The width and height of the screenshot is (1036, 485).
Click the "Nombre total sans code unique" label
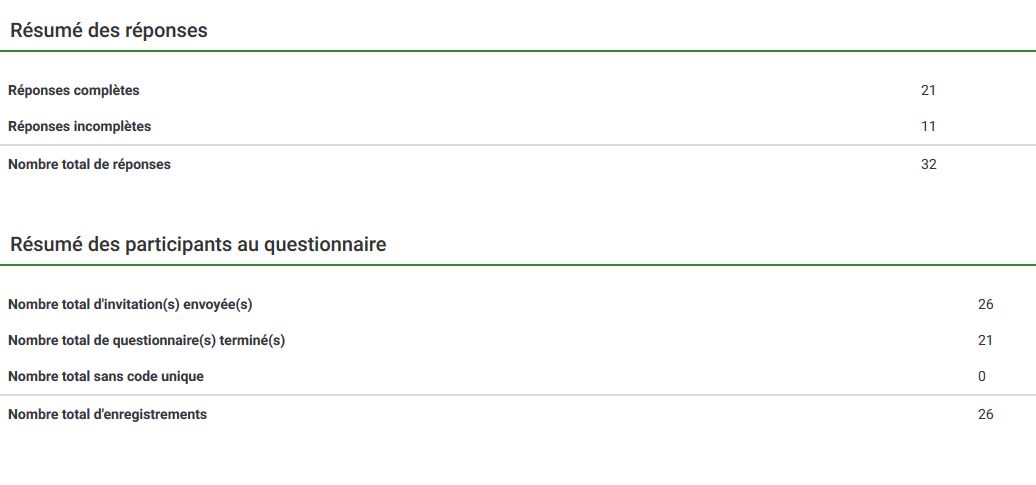[106, 377]
